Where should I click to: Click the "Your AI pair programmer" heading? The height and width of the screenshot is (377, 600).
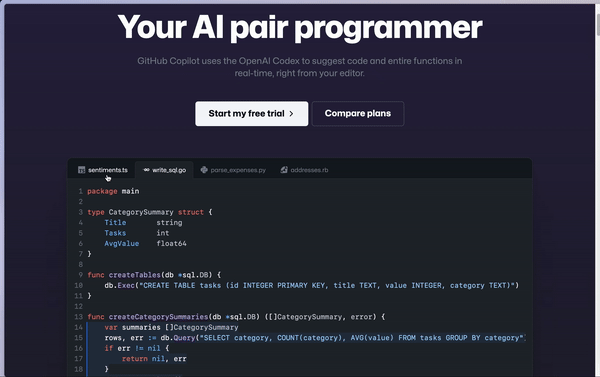coord(300,27)
